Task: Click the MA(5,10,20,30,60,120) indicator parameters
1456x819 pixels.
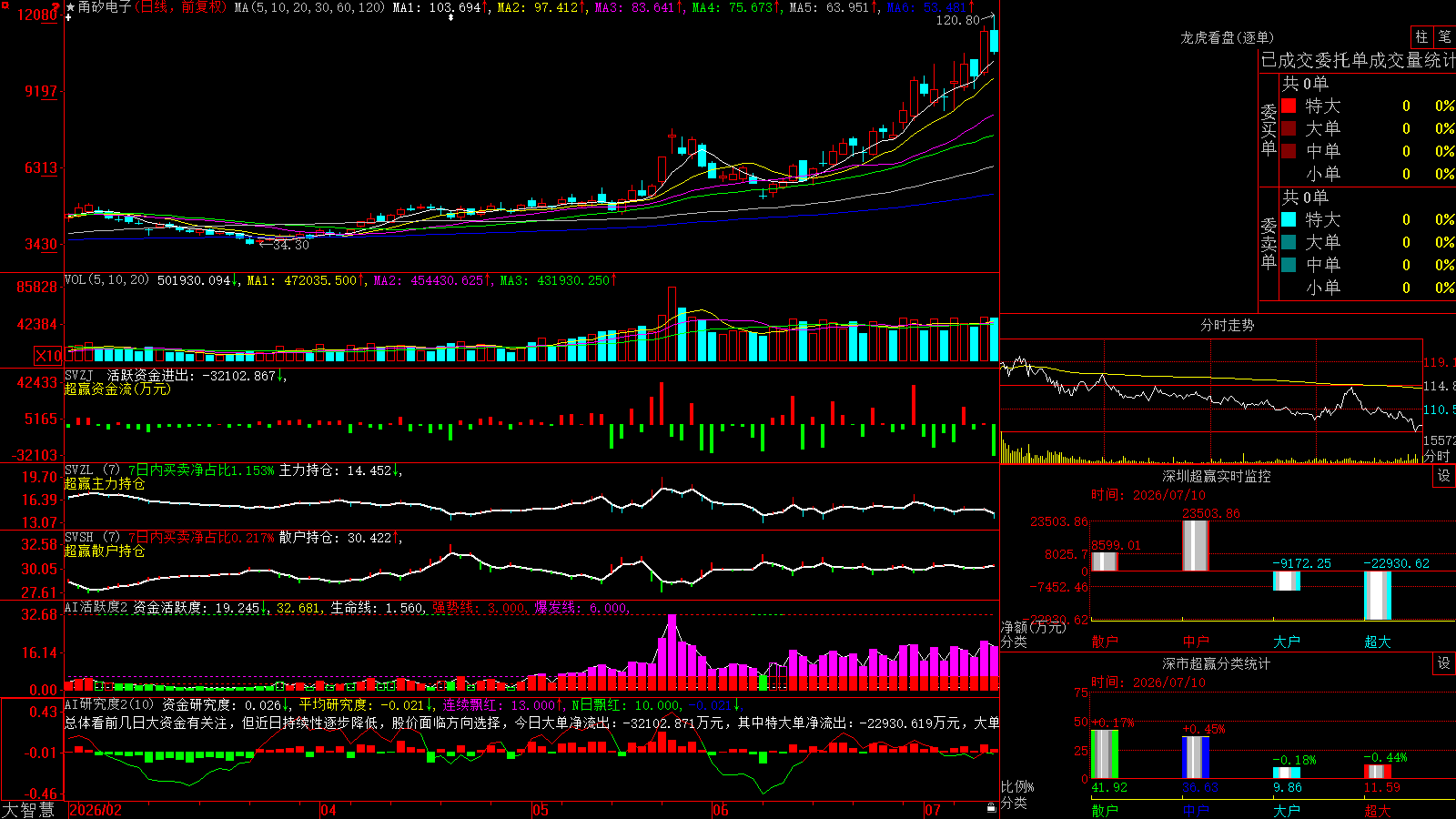Action: (x=310, y=7)
